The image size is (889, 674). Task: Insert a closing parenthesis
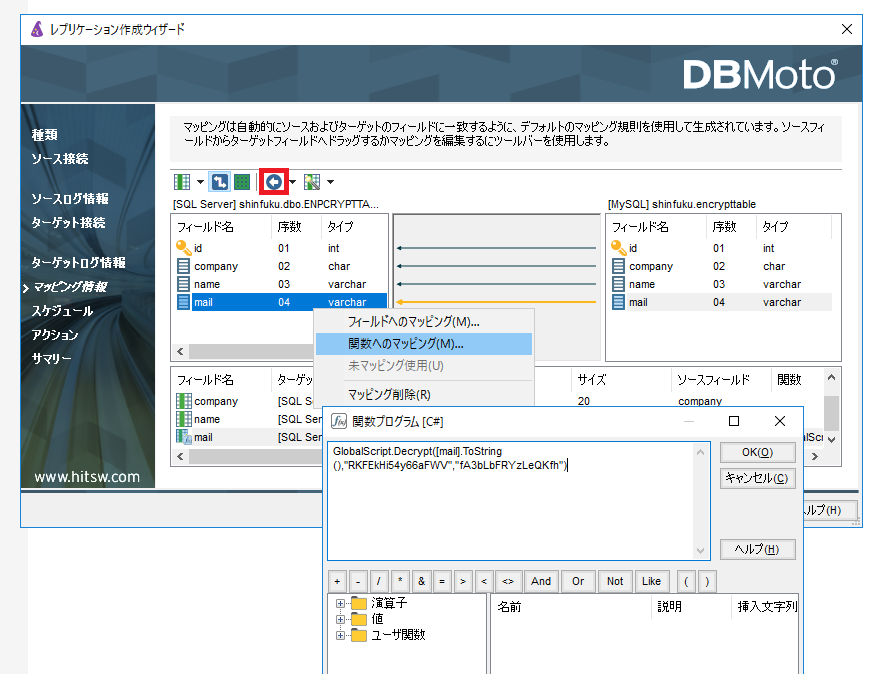(707, 581)
